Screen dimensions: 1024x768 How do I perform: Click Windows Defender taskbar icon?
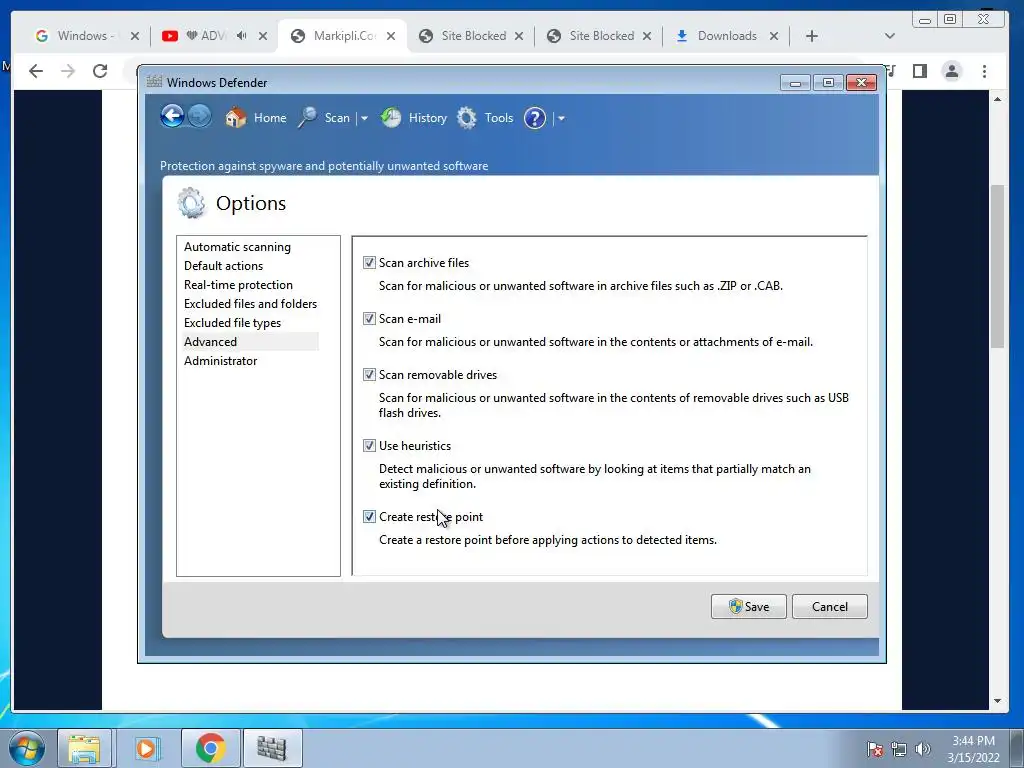coord(272,748)
